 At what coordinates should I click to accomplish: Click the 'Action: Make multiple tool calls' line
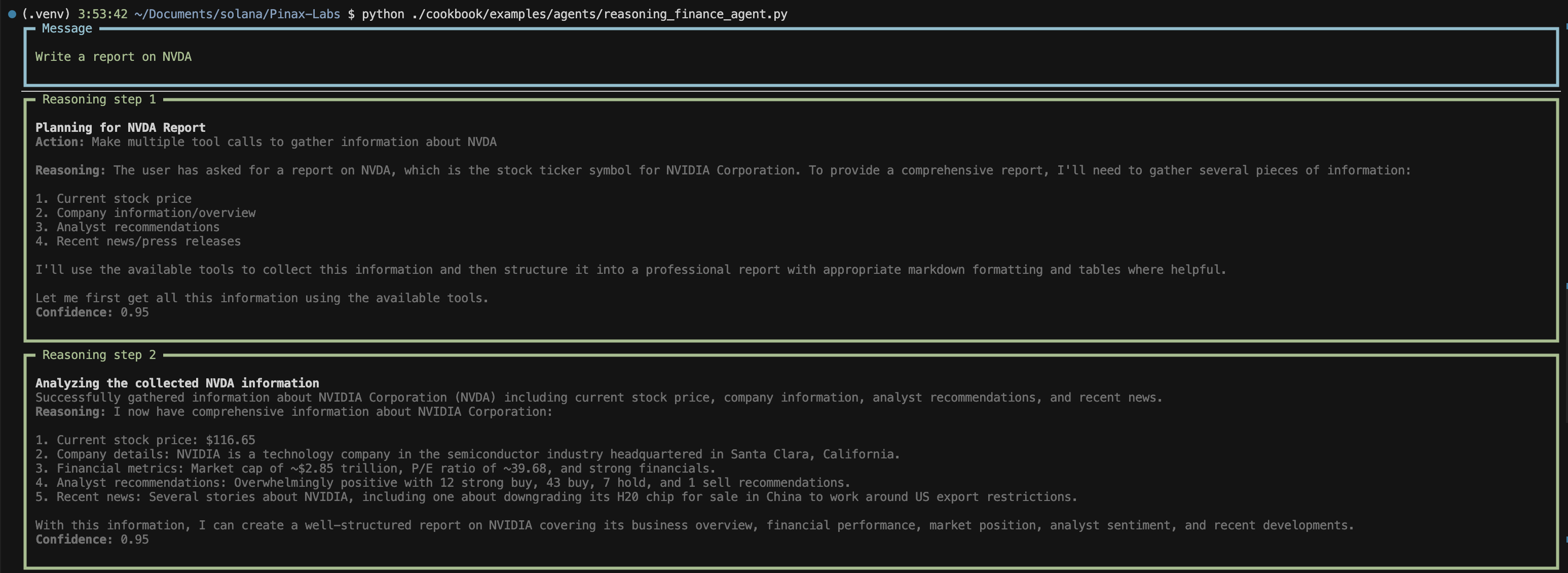click(266, 142)
